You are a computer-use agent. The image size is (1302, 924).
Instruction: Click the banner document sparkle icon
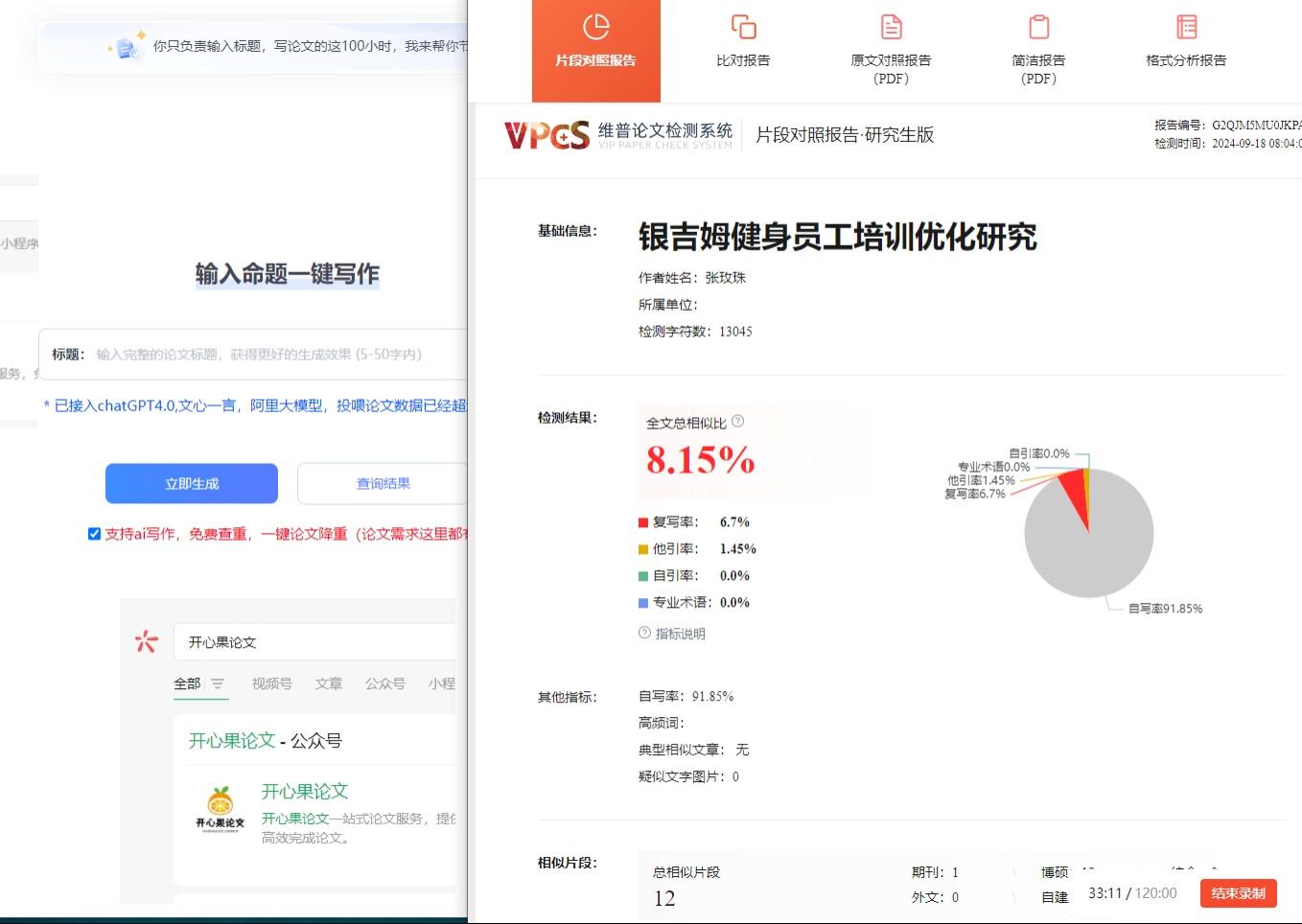(x=128, y=46)
